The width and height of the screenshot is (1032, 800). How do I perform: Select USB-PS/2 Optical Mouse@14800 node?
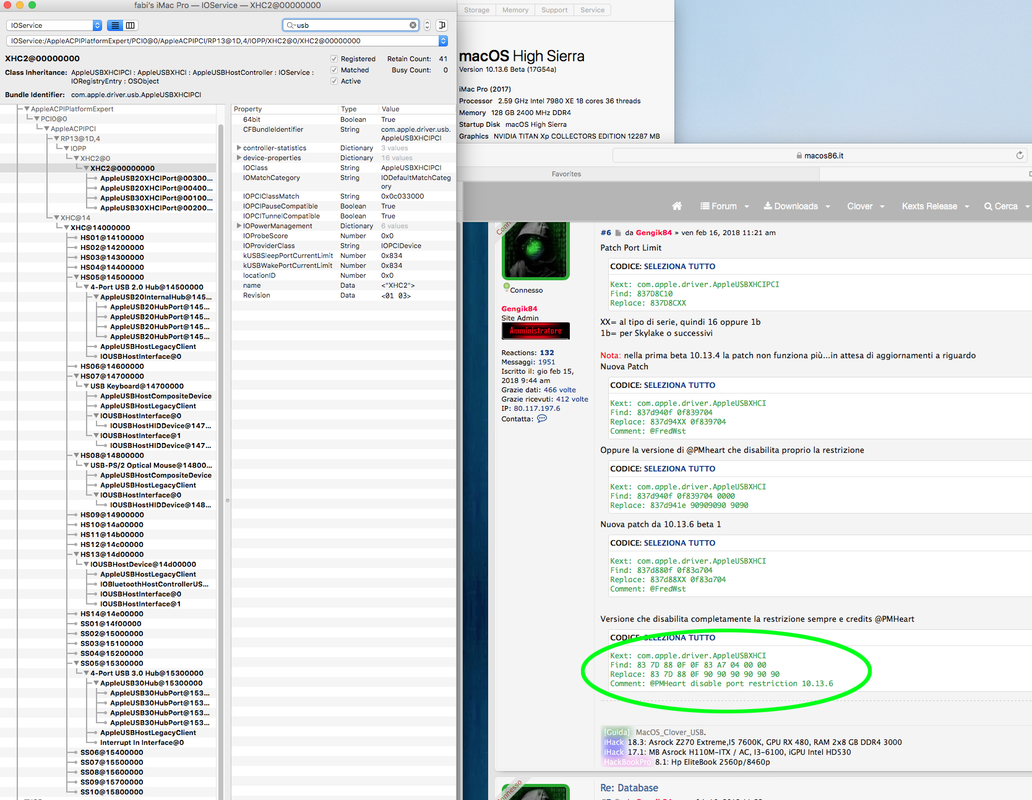(151, 465)
